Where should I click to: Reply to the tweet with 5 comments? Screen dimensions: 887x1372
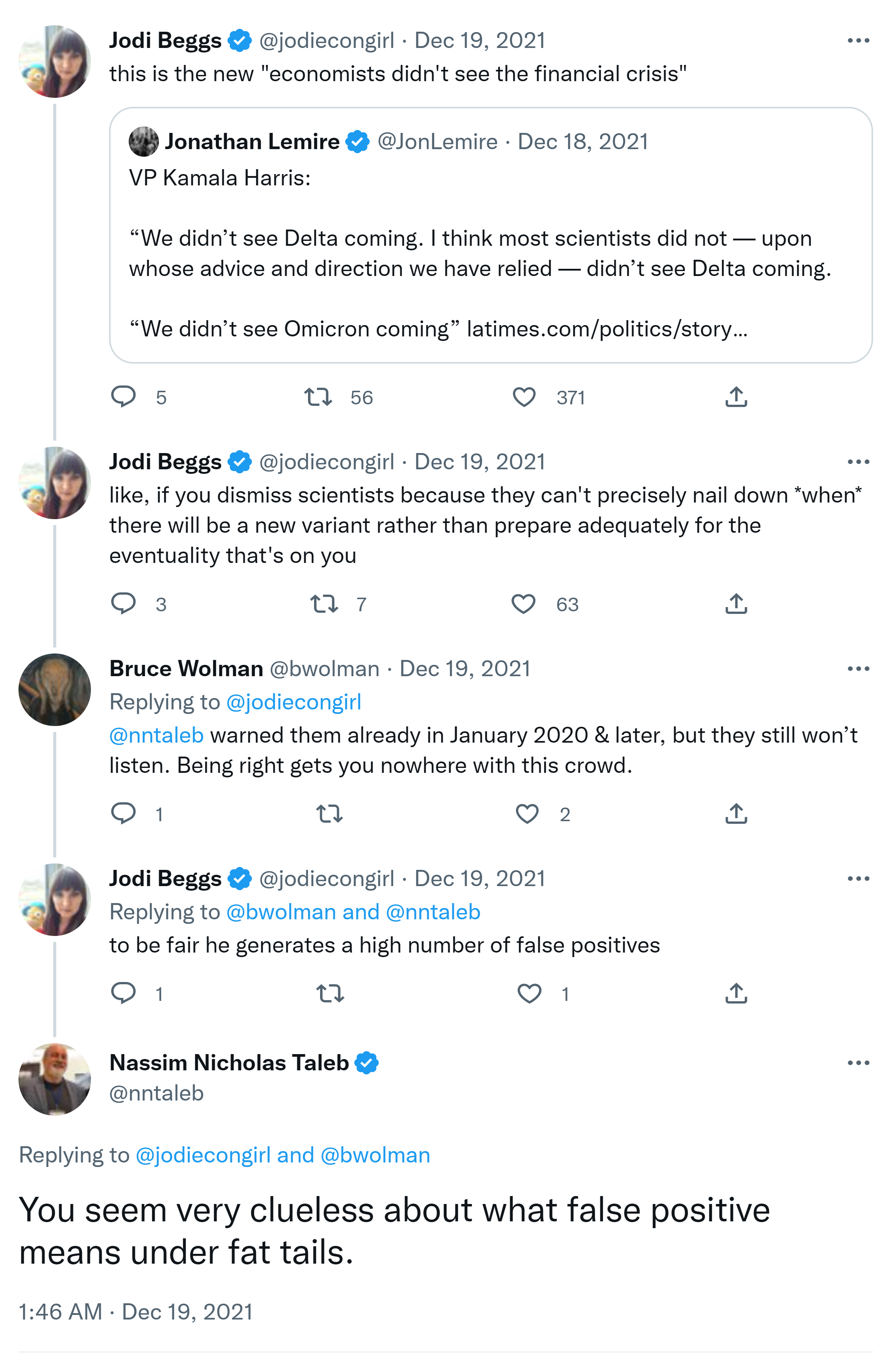coord(123,398)
